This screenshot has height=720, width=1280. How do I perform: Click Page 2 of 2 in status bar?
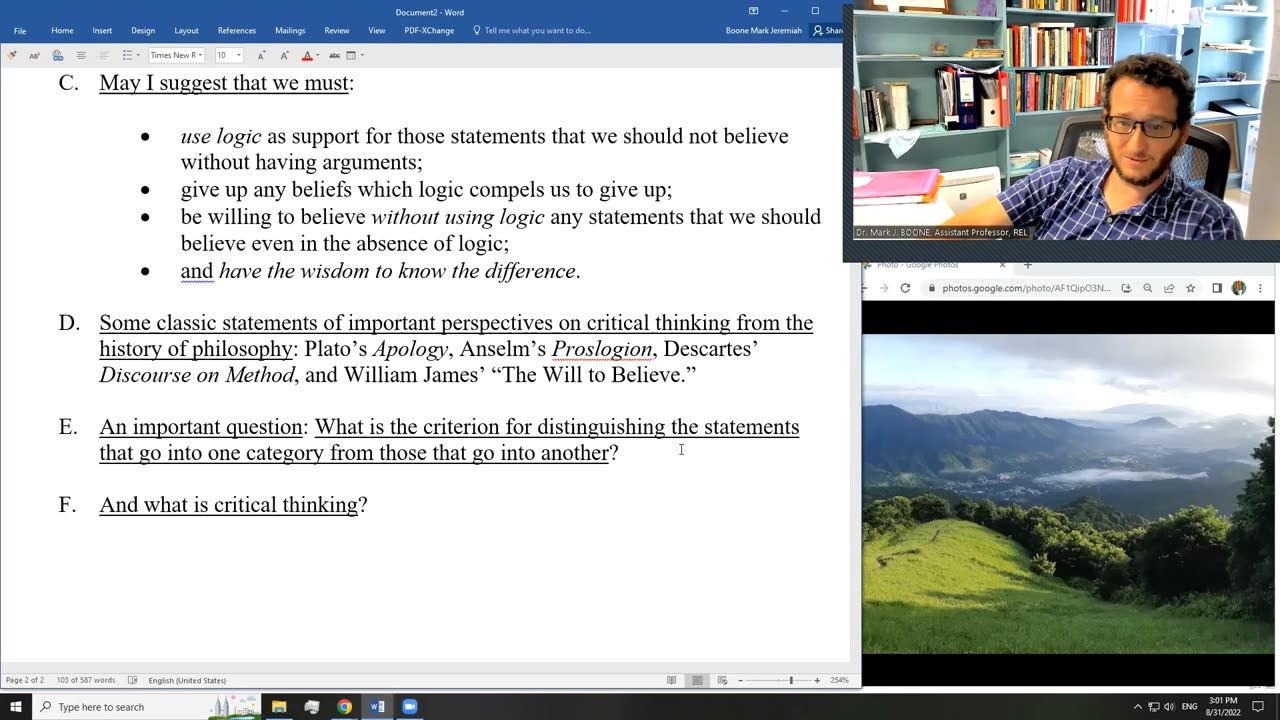(25, 680)
